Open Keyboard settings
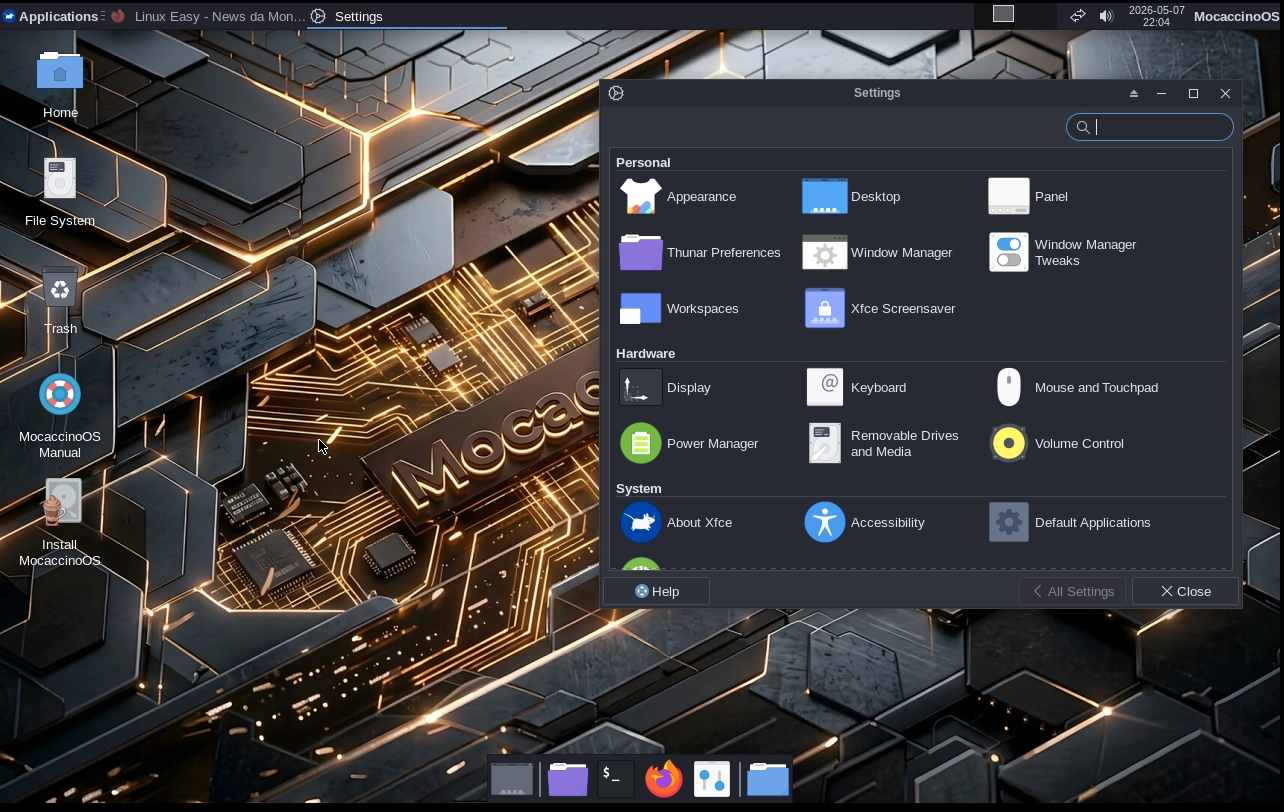Screen dimensions: 1284x812 856,387
